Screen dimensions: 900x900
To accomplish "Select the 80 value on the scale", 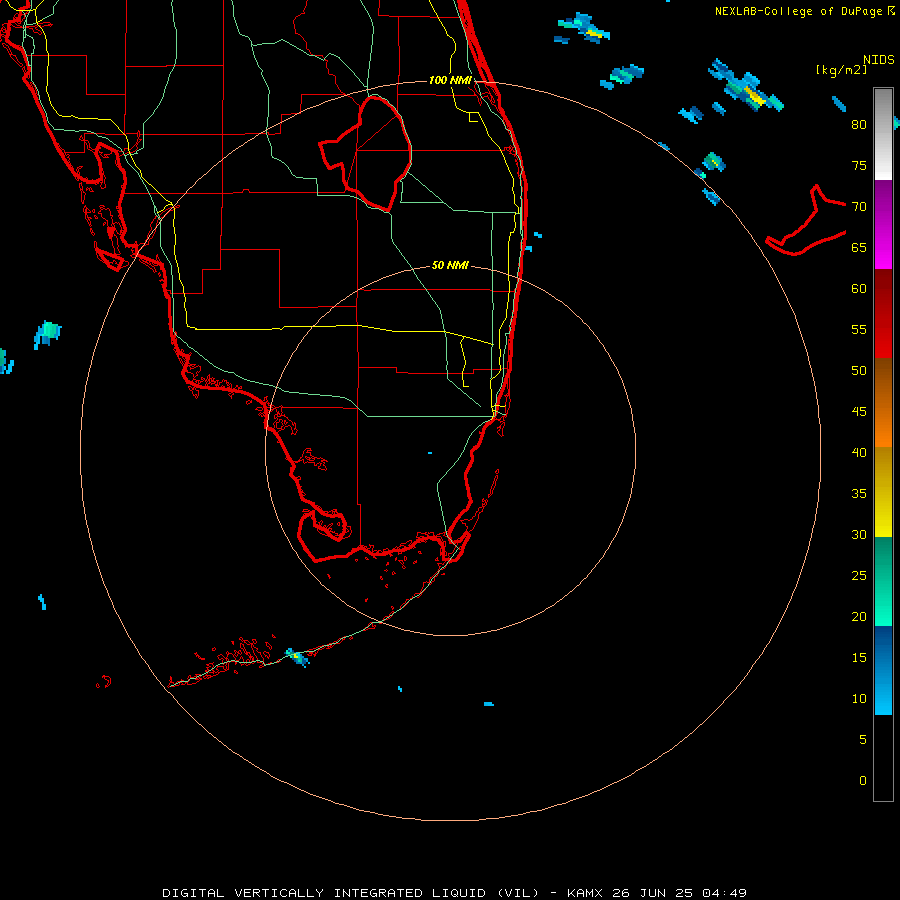I will [859, 125].
